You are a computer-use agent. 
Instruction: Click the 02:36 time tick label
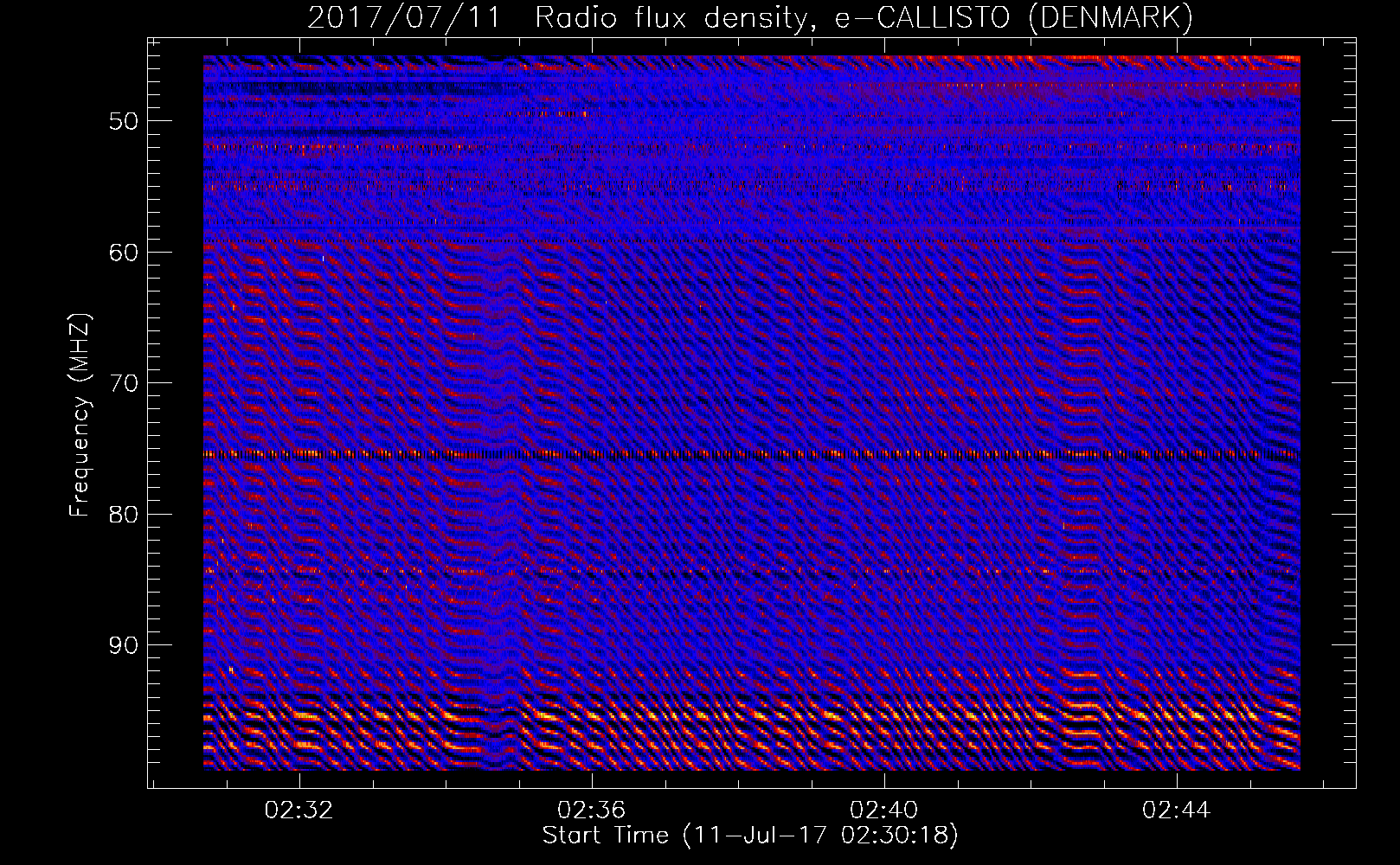click(x=591, y=811)
